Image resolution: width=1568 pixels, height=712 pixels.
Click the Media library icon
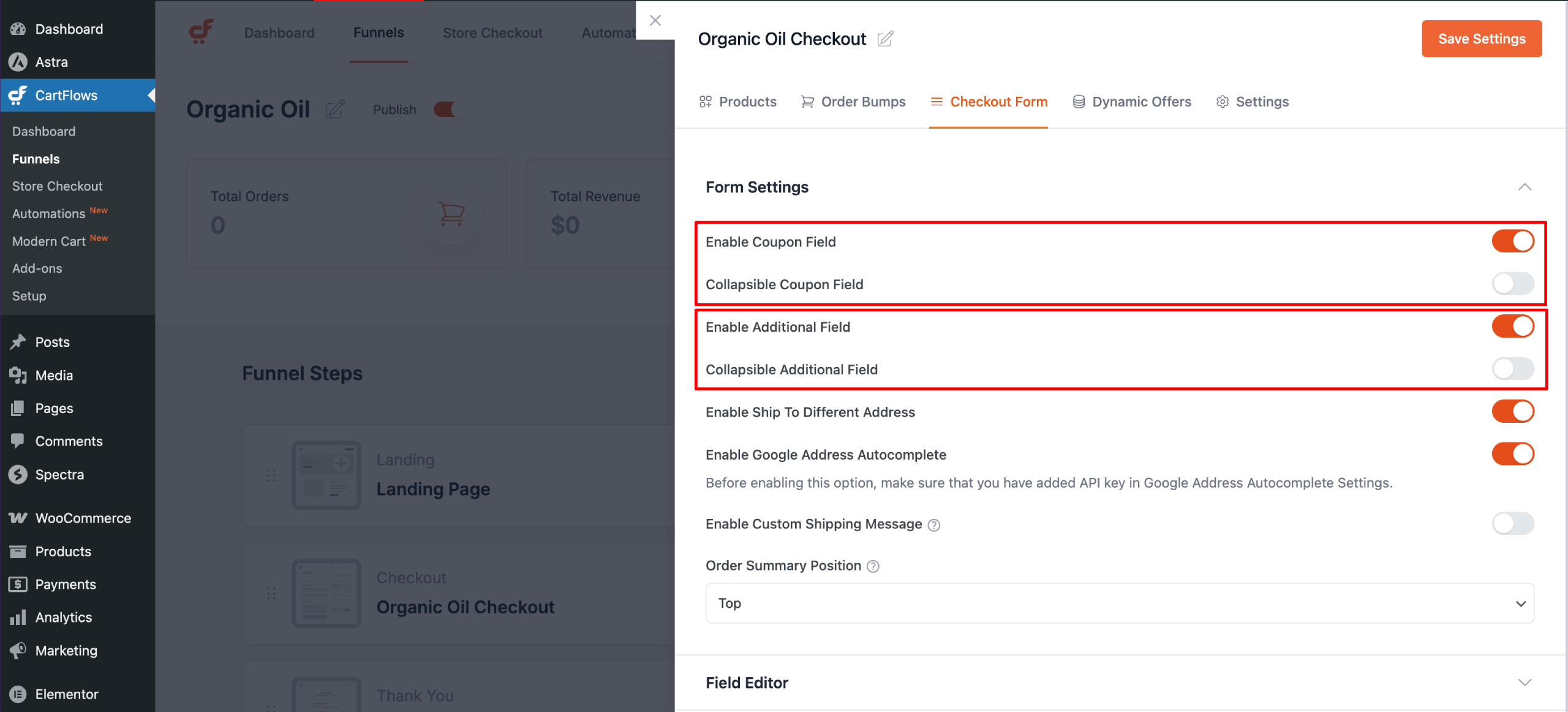tap(18, 375)
